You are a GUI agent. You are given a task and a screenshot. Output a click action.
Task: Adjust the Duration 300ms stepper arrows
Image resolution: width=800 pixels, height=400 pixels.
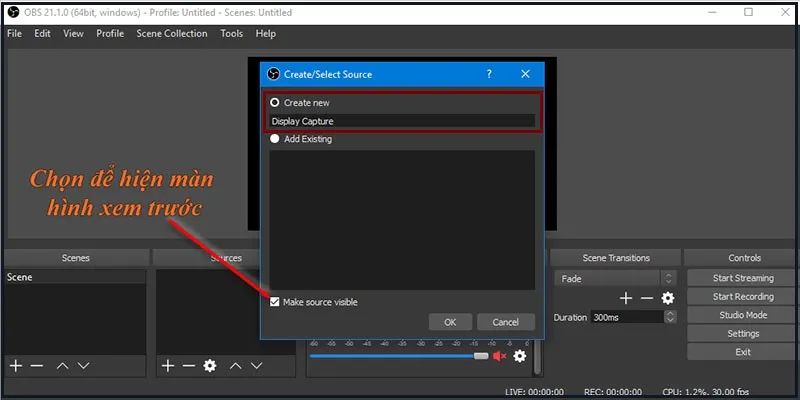click(x=670, y=317)
